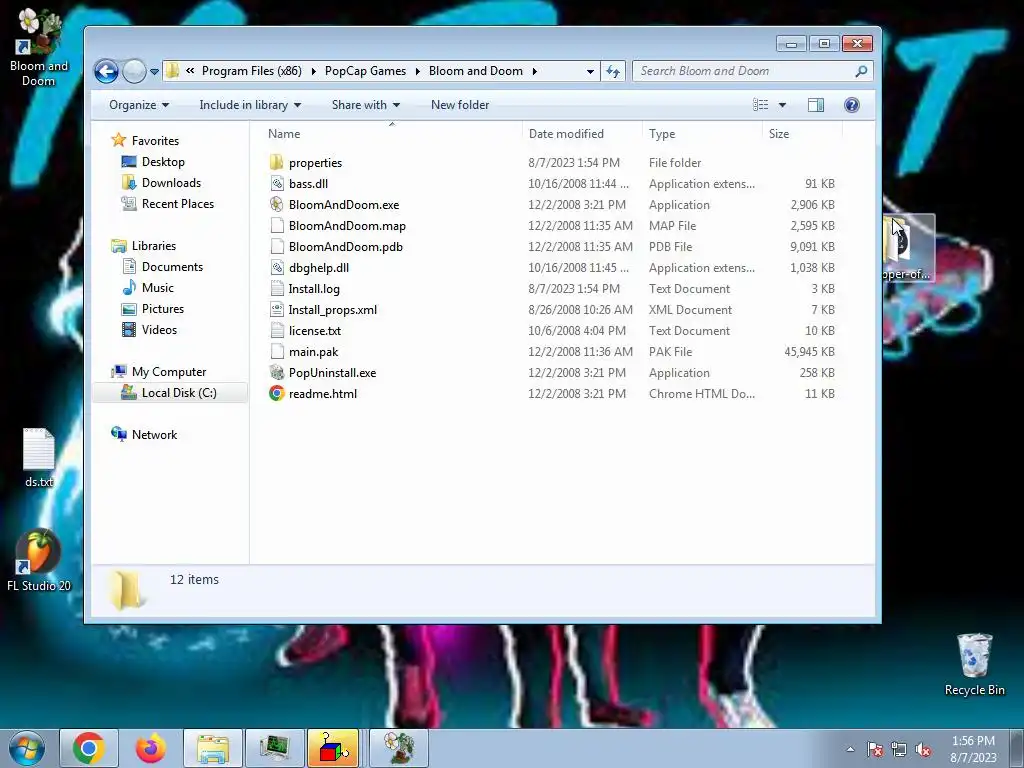Select the dbghelp.dll file icon

point(277,268)
